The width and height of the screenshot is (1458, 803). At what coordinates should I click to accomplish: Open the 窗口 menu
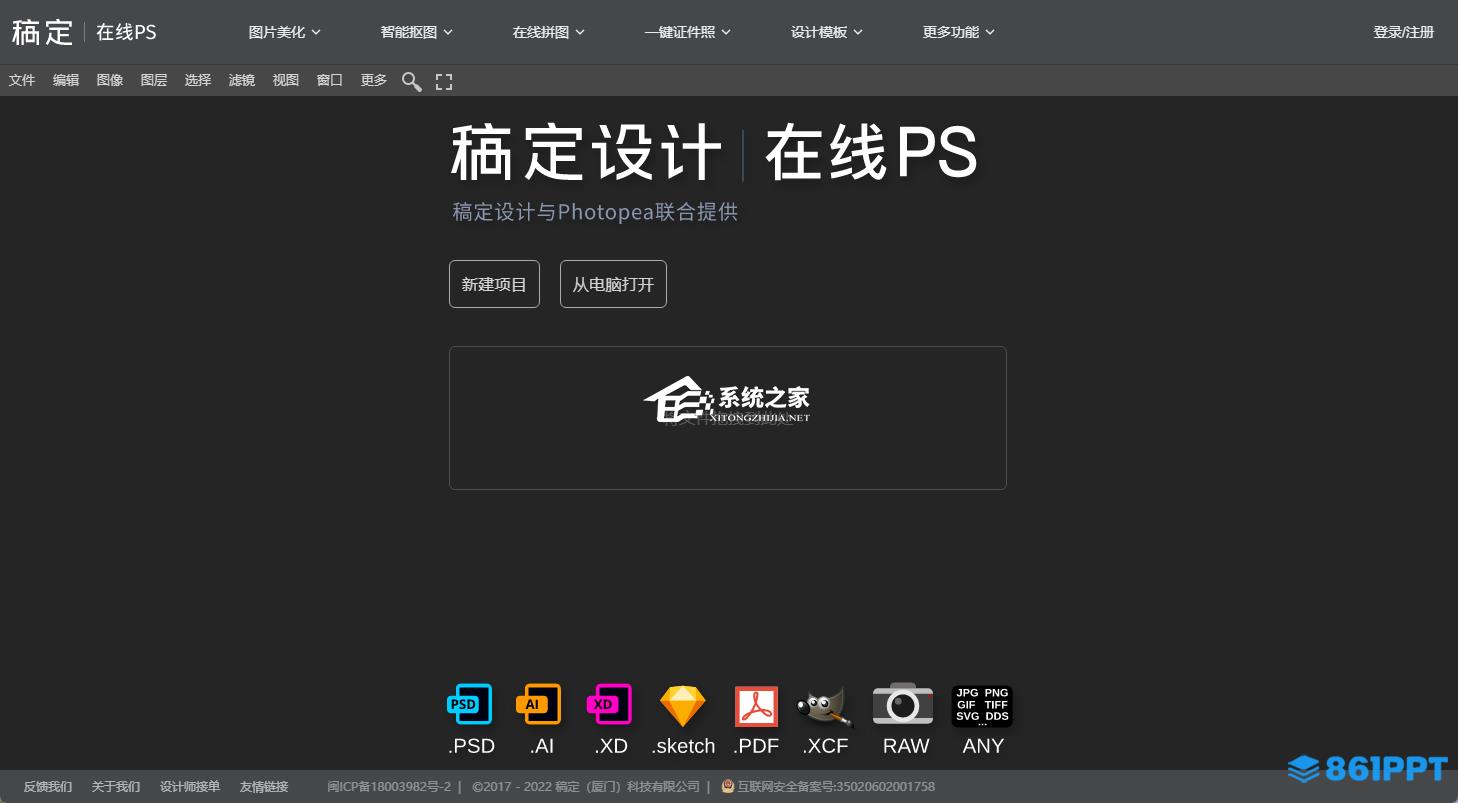pos(330,80)
